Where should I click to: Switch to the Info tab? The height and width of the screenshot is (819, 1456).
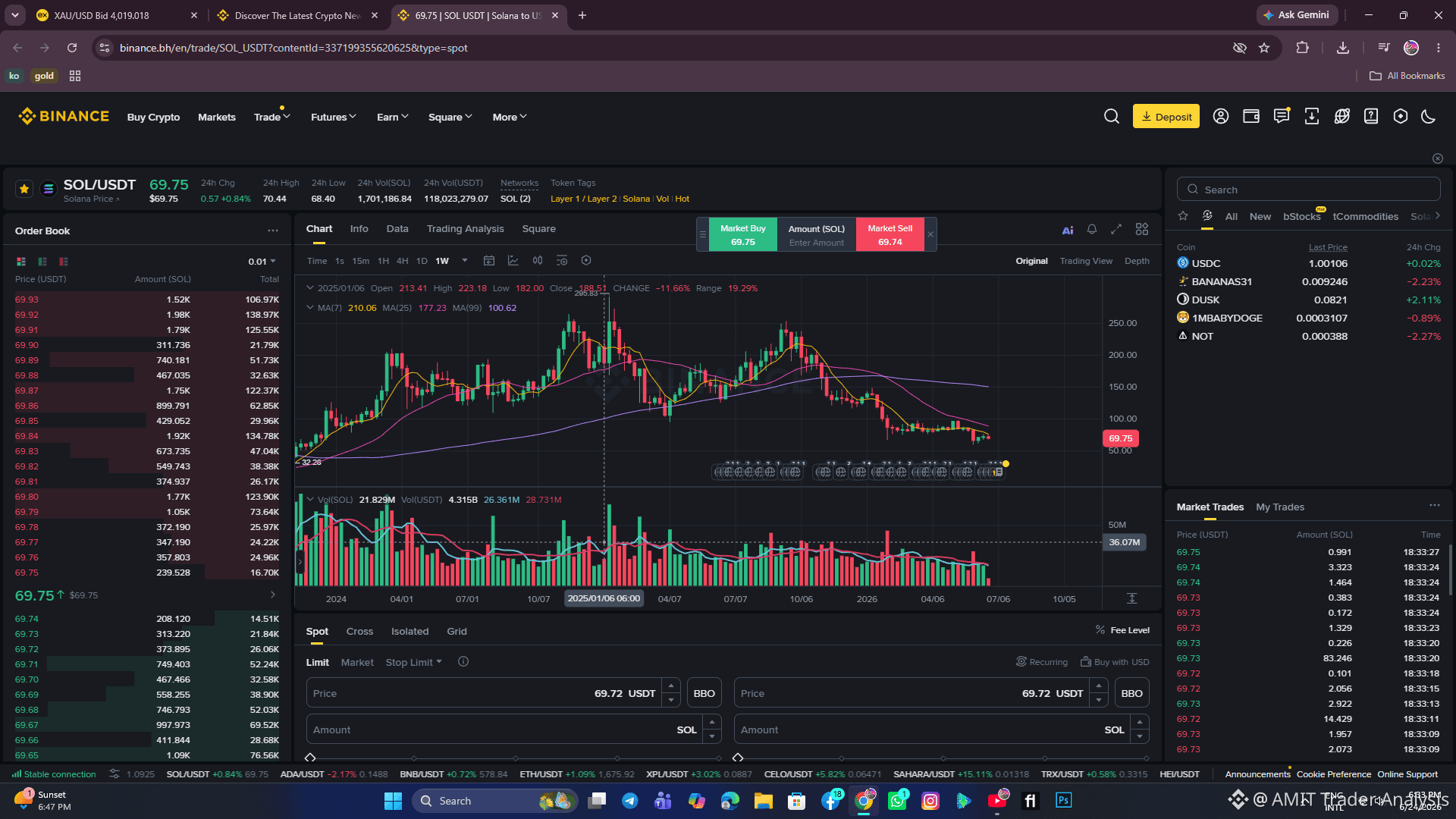(x=359, y=229)
